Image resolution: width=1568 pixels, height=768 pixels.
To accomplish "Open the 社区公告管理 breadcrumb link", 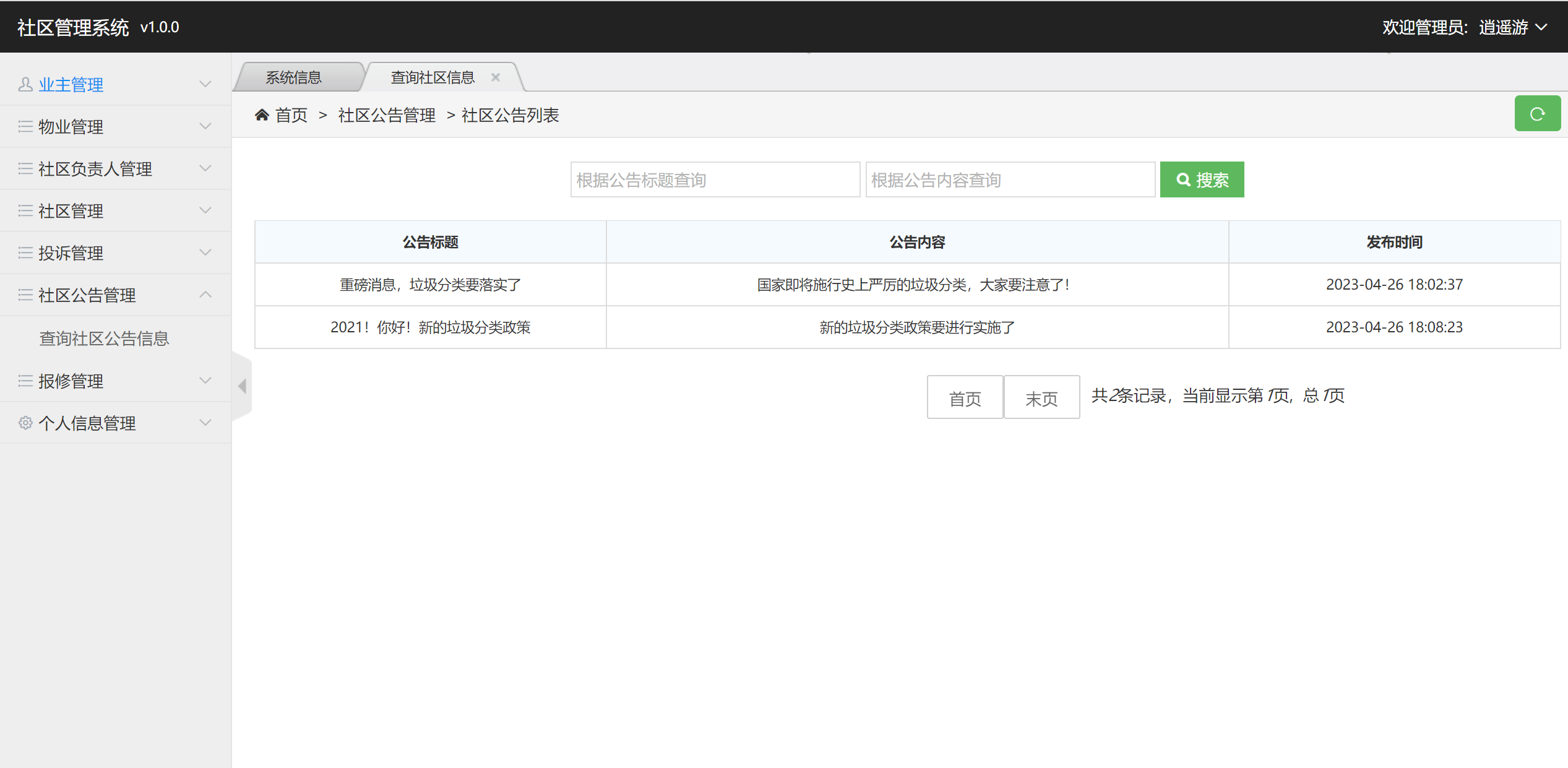I will pyautogui.click(x=386, y=114).
